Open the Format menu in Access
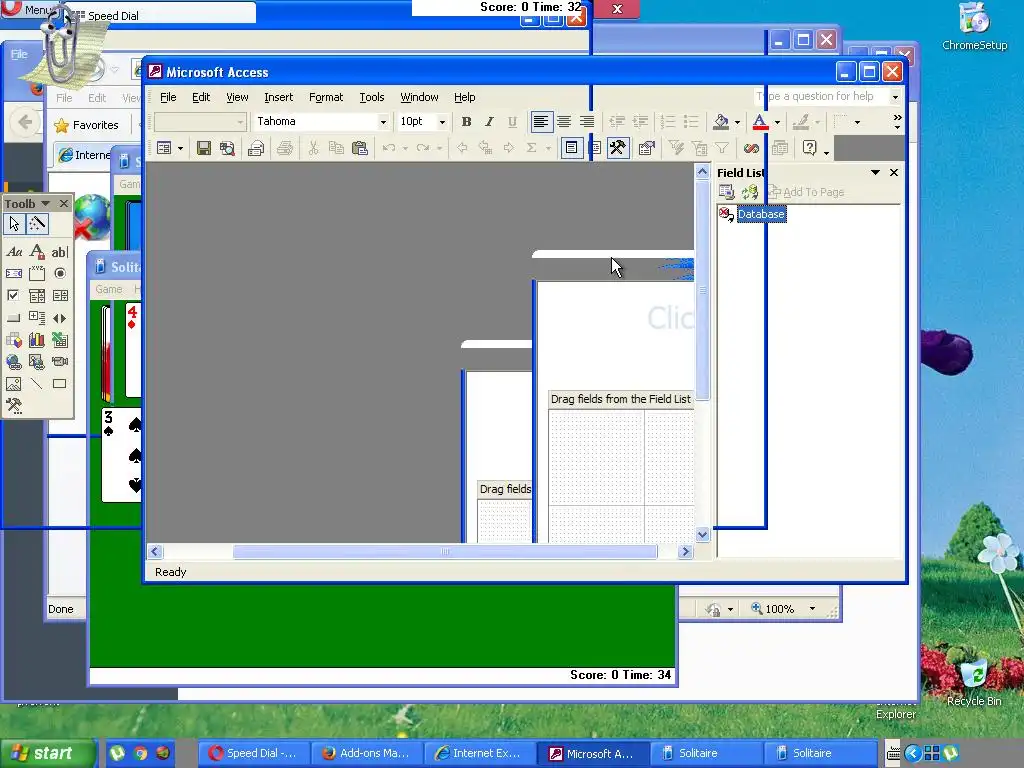 click(x=326, y=97)
